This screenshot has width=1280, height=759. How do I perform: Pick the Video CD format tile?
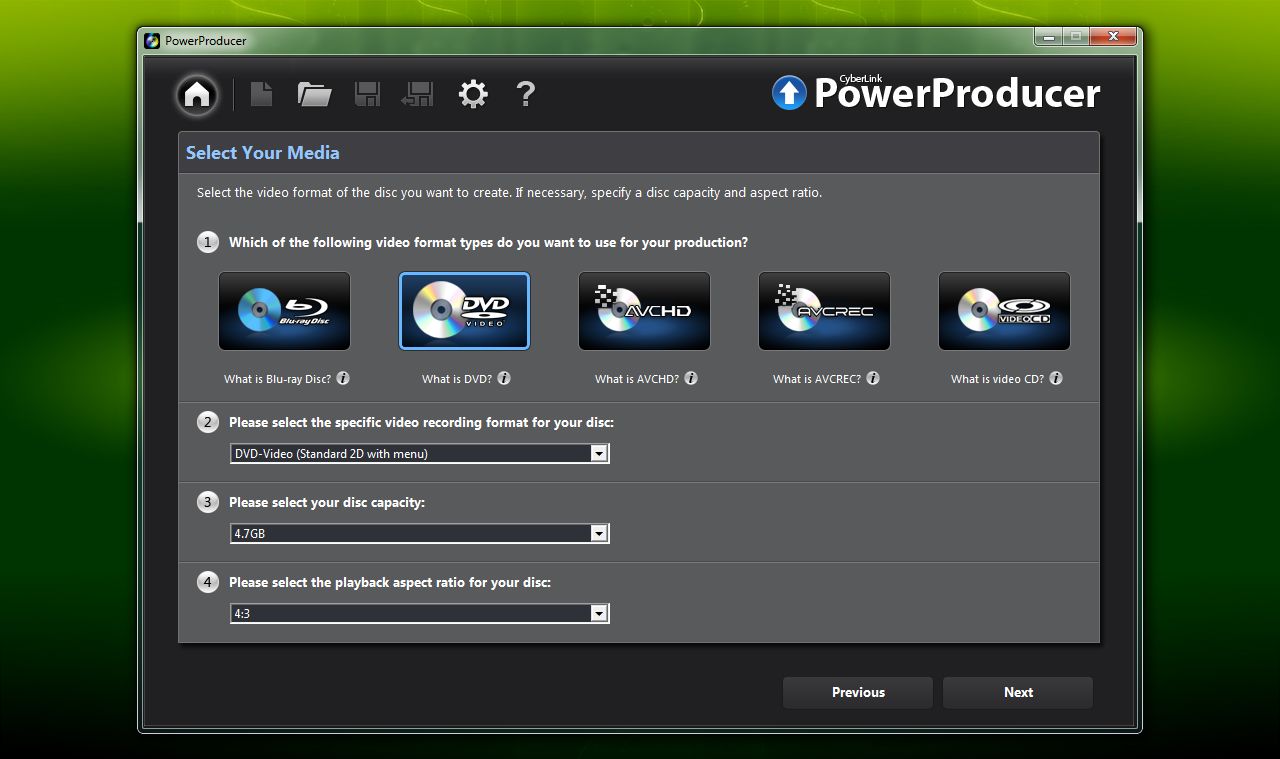pos(1004,311)
